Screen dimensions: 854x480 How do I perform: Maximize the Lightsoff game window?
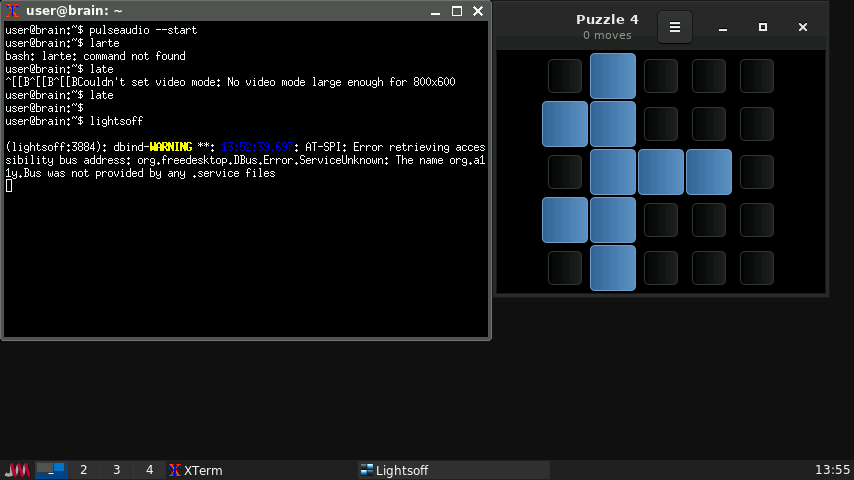click(x=763, y=27)
